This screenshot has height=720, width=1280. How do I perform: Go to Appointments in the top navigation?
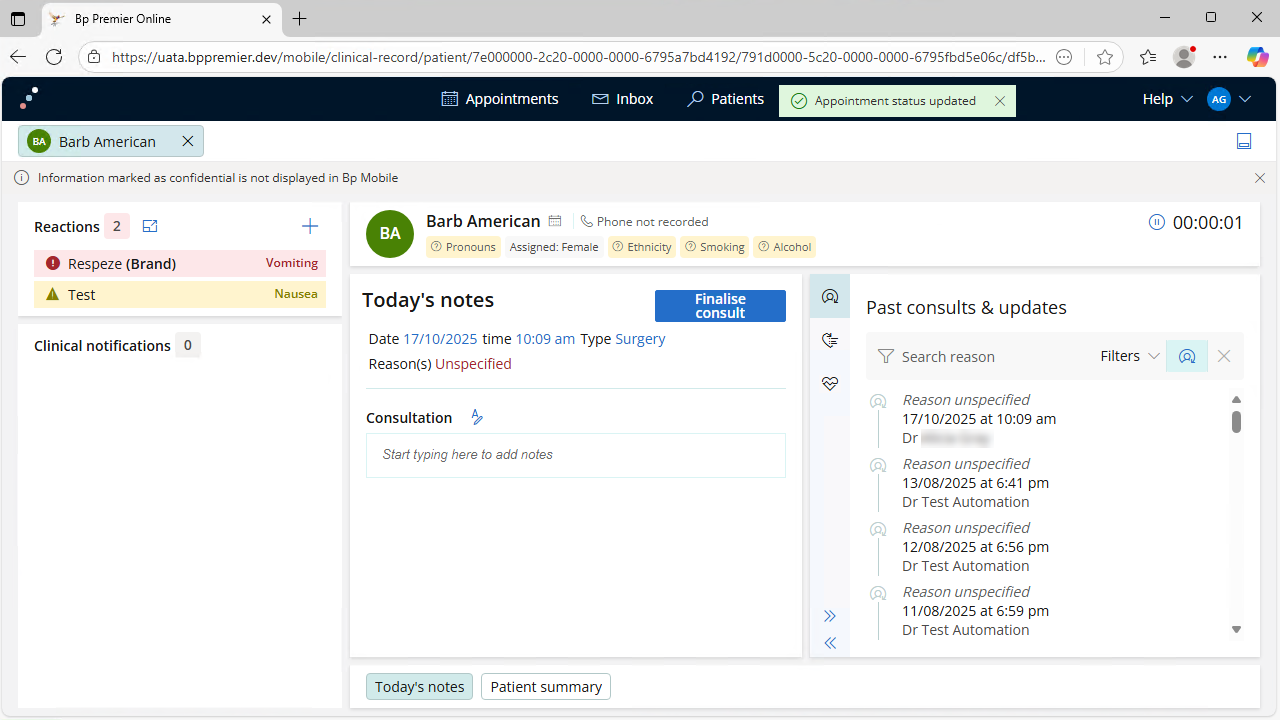point(500,99)
